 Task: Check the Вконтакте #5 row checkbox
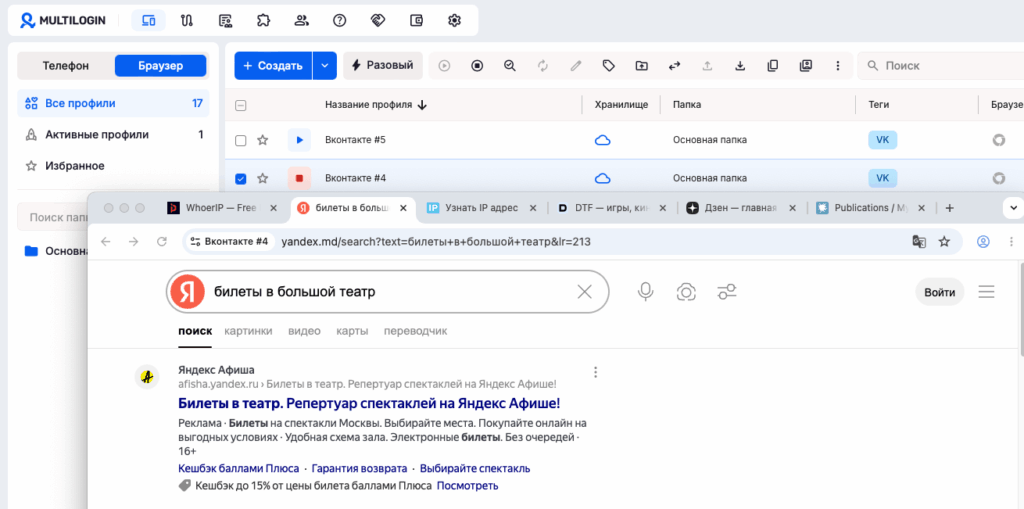point(240,140)
